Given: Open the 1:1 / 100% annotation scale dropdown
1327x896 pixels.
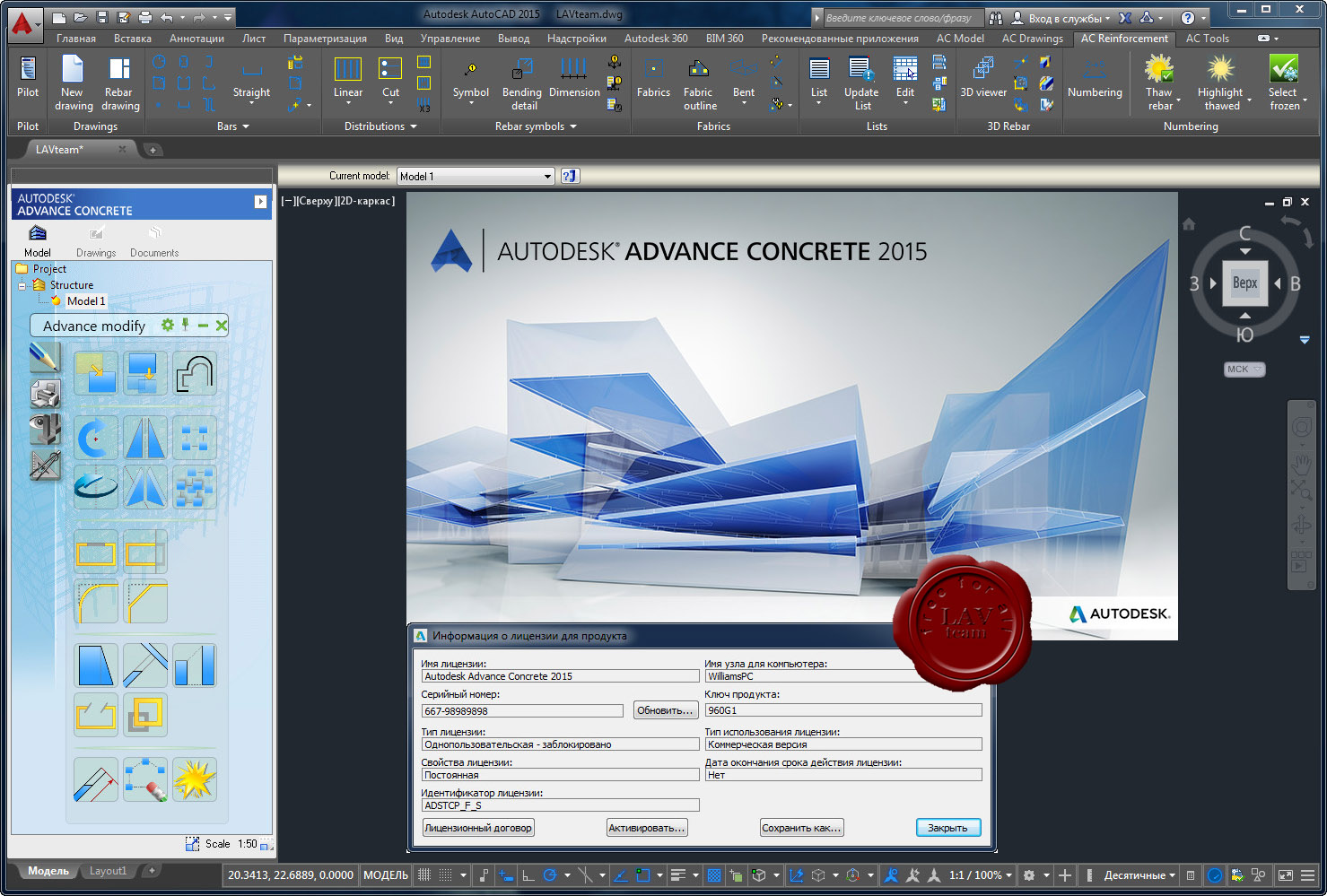Looking at the screenshot, I should tap(982, 874).
